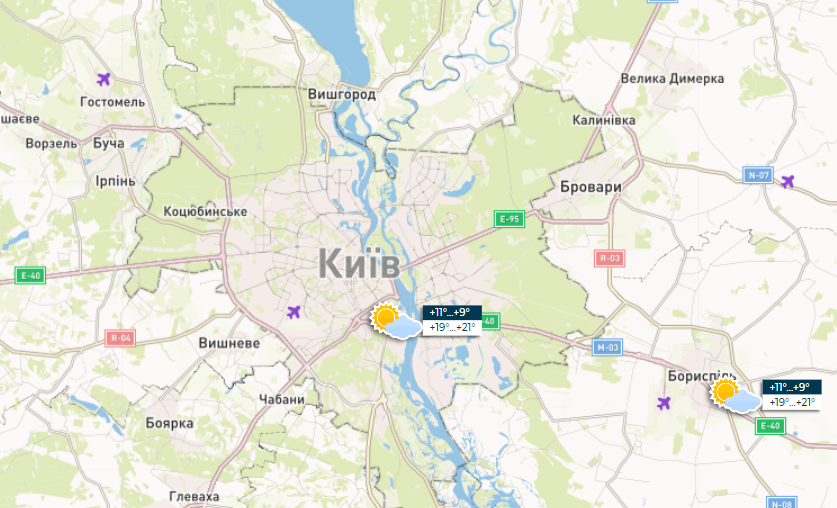
Task: Click the airport icon inside Київ
Action: click(x=294, y=312)
